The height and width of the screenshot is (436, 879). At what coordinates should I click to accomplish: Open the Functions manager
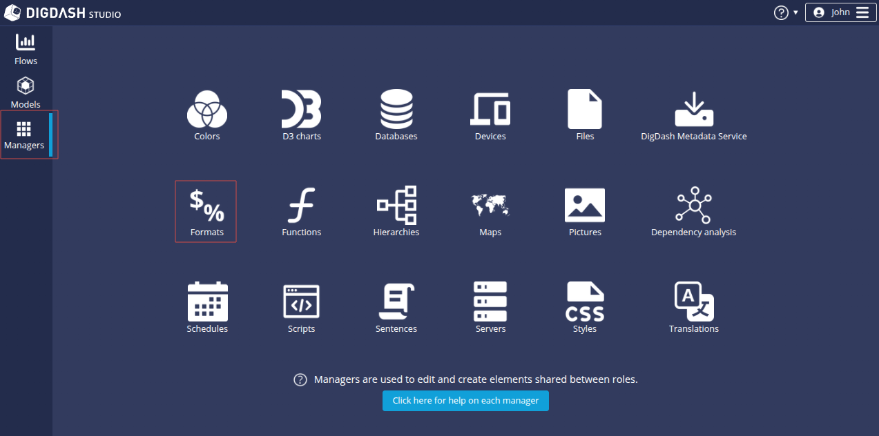[x=301, y=208]
